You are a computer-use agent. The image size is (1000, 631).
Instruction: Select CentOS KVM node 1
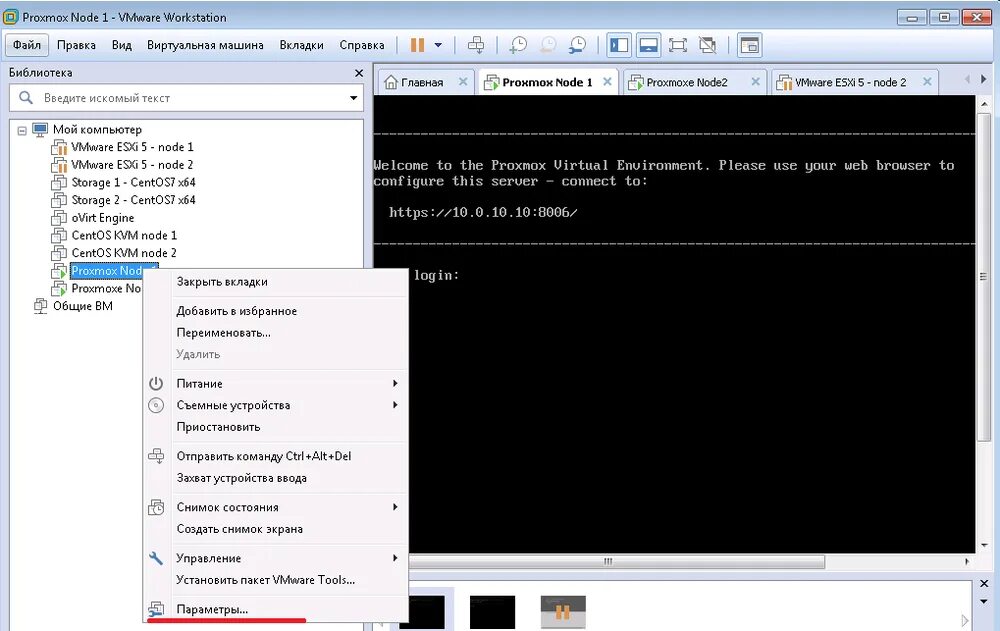(124, 235)
